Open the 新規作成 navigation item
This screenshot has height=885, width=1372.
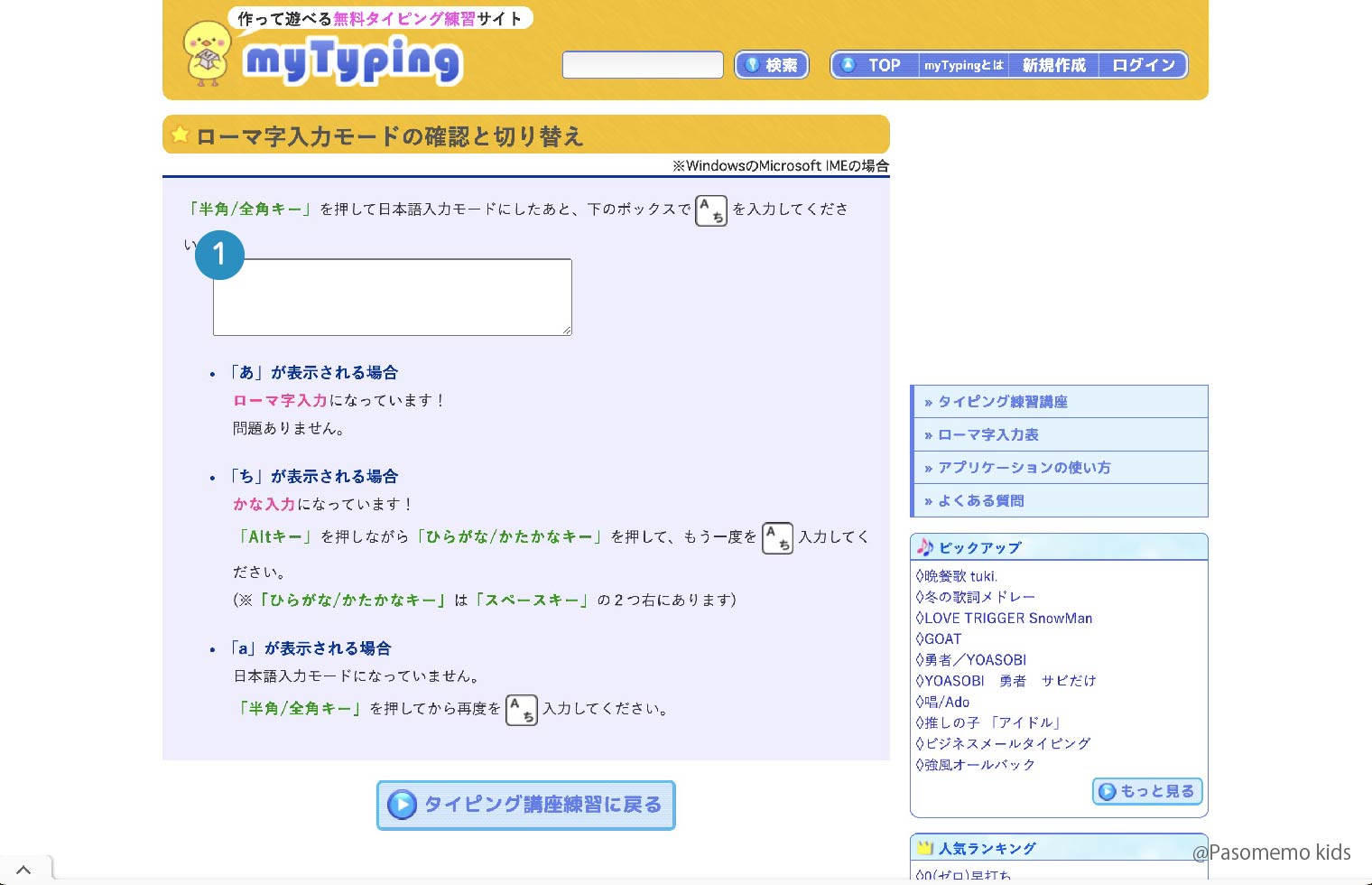(x=1053, y=65)
